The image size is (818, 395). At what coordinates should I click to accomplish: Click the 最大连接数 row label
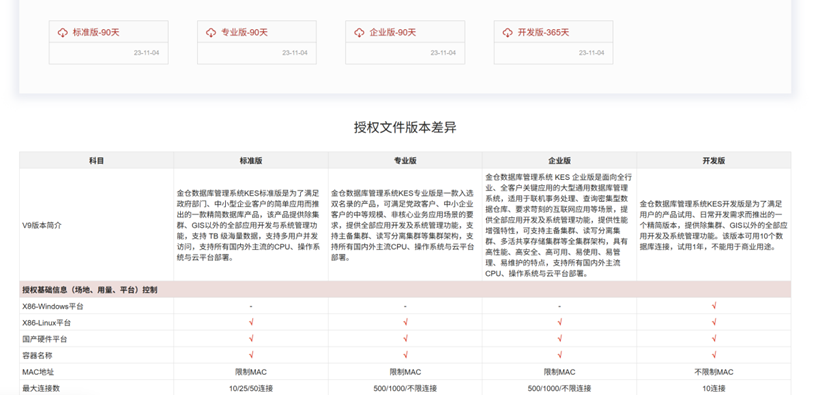click(x=41, y=388)
